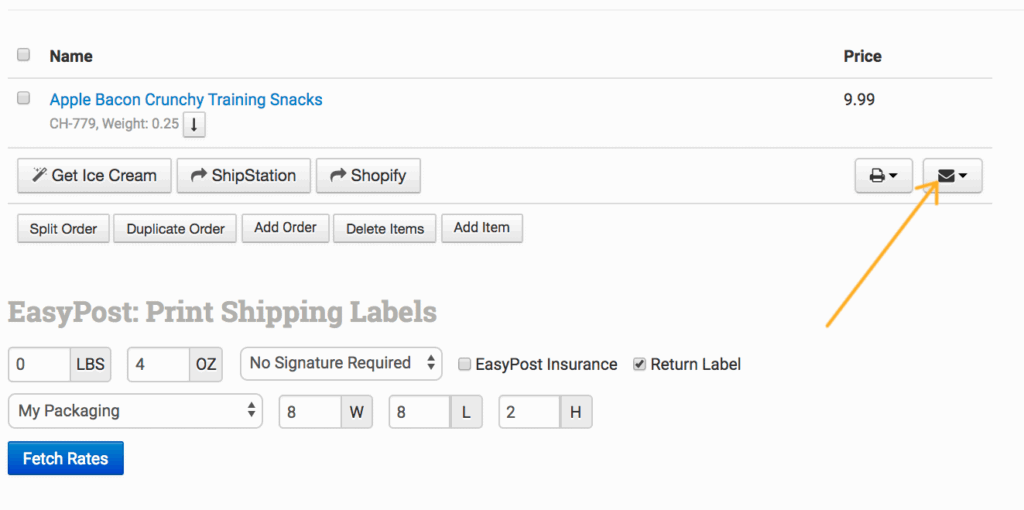Send order to ShipStation
The height and width of the screenshot is (510, 1024).
[x=243, y=176]
